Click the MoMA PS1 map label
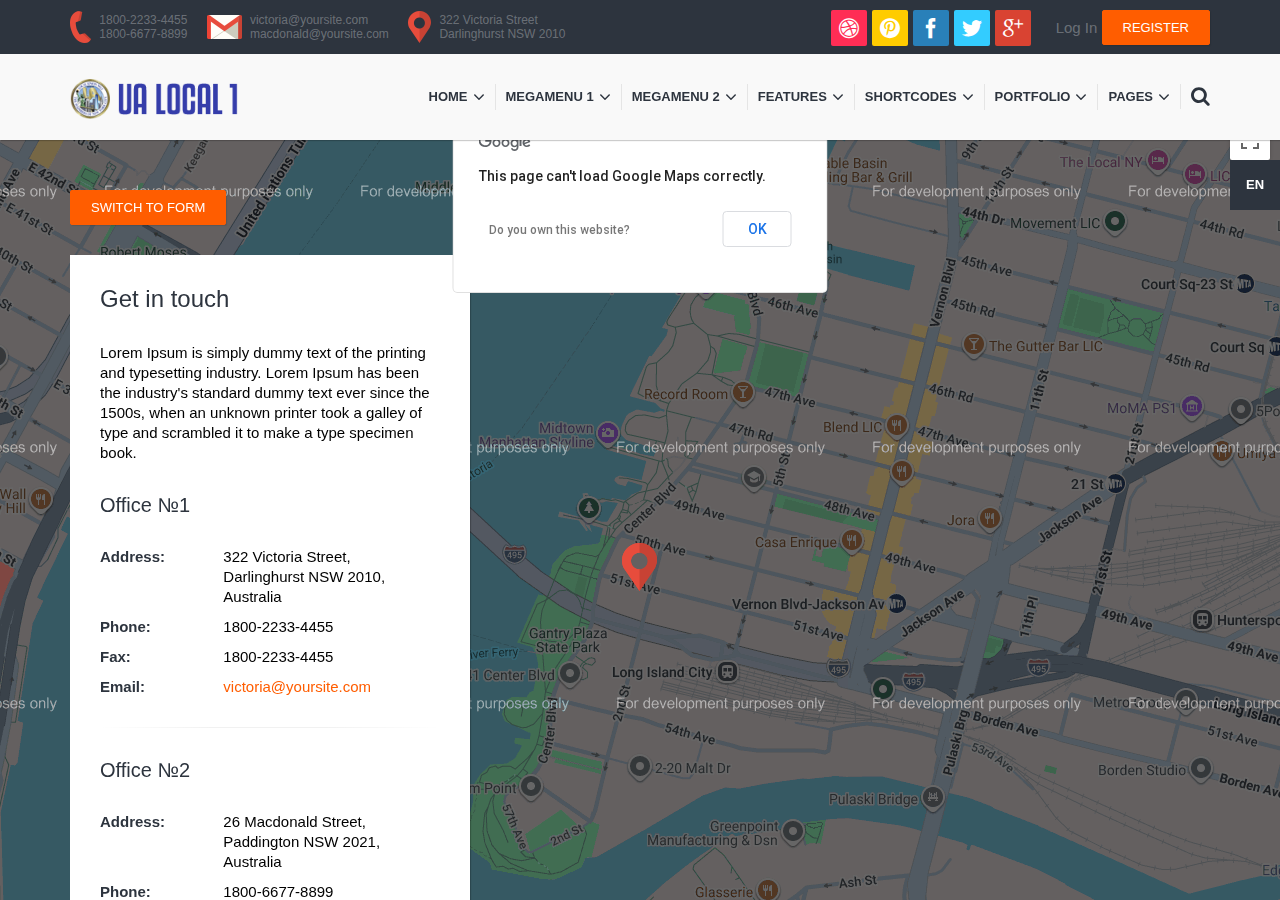The height and width of the screenshot is (900, 1280). [1142, 407]
